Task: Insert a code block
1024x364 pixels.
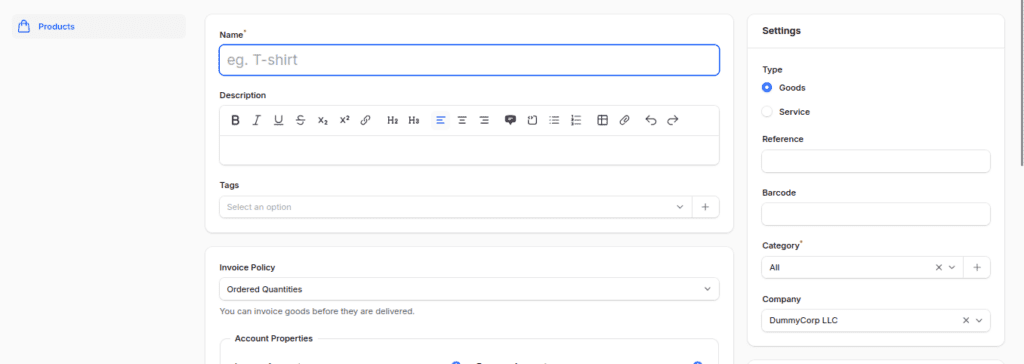Action: tap(532, 120)
